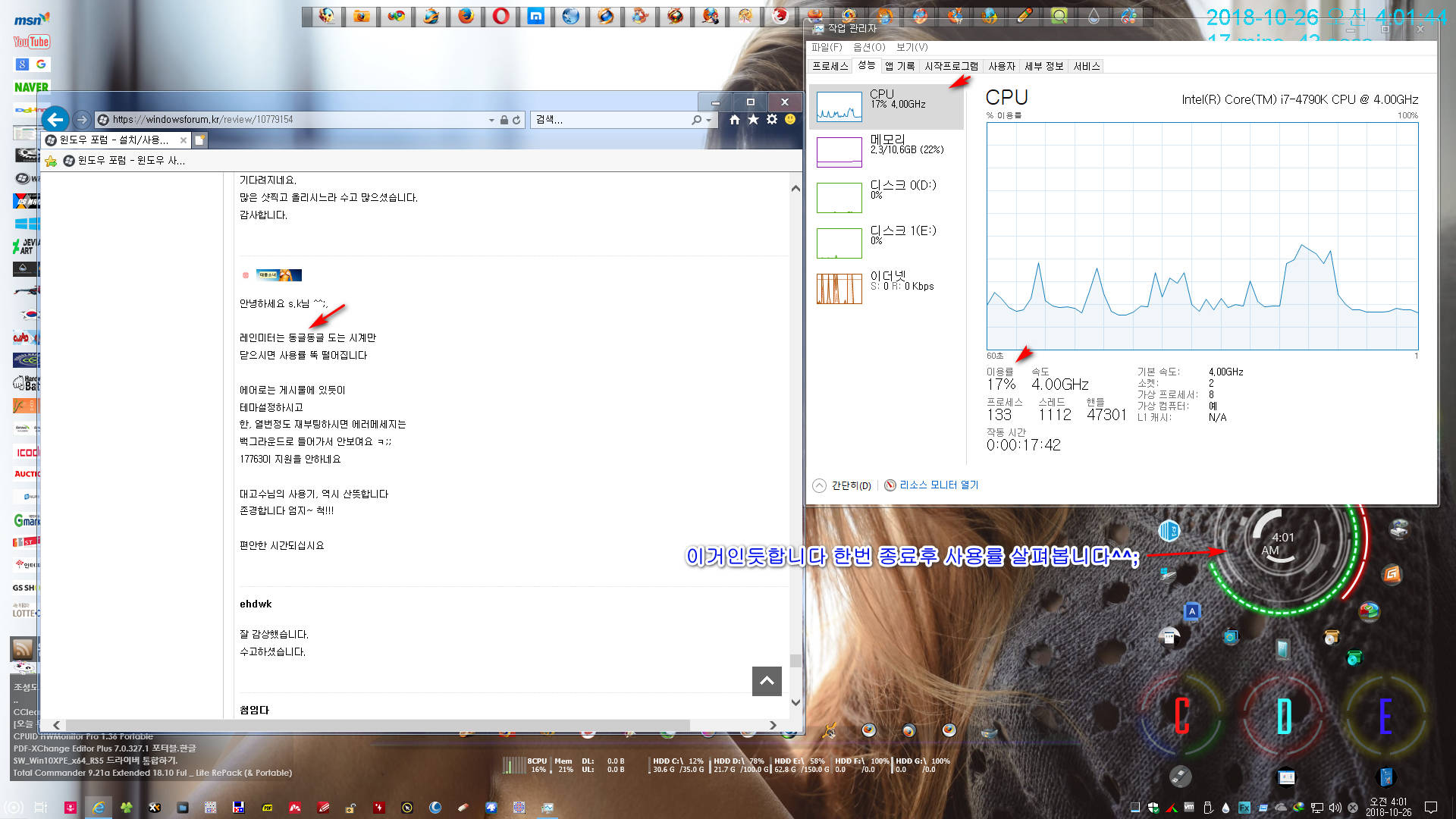Switch to the 세부 정보 tab
The height and width of the screenshot is (819, 1456).
[1044, 66]
